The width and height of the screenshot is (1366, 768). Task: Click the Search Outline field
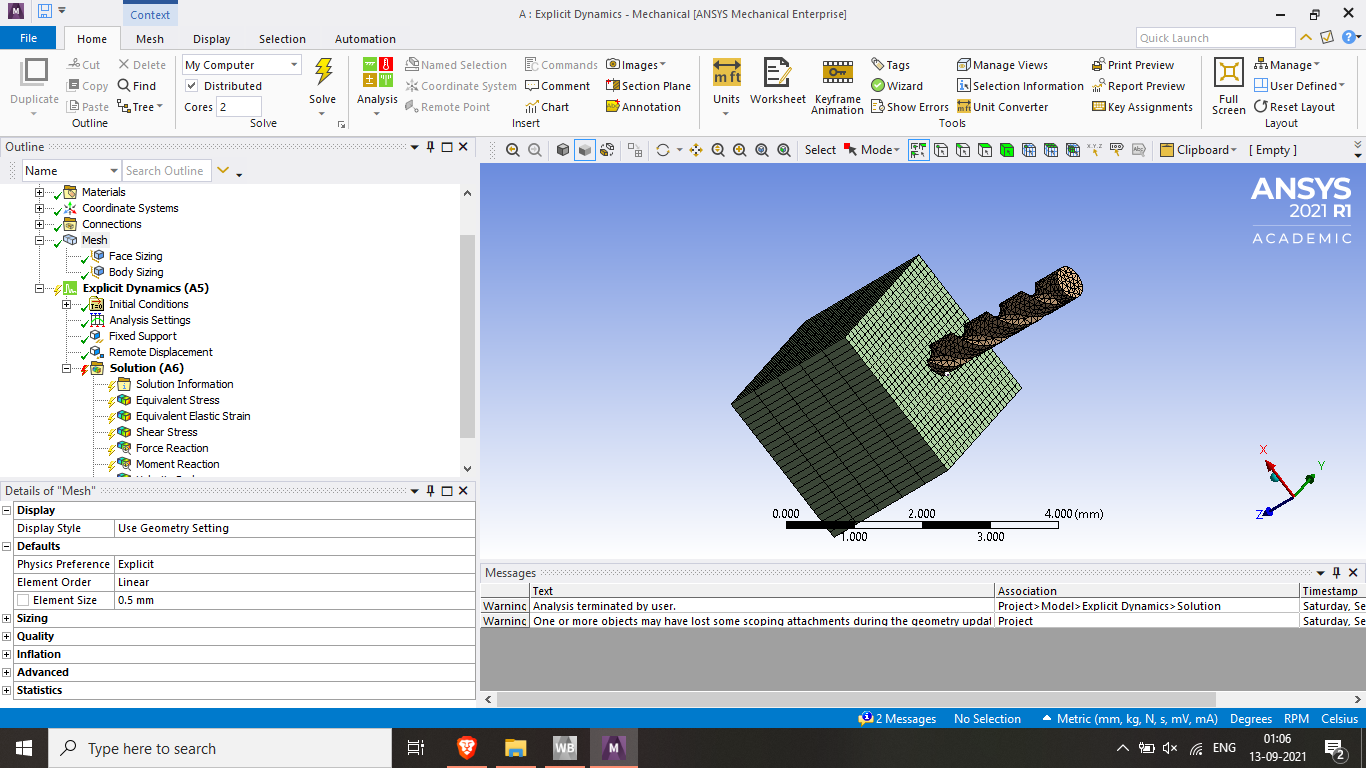pos(167,171)
